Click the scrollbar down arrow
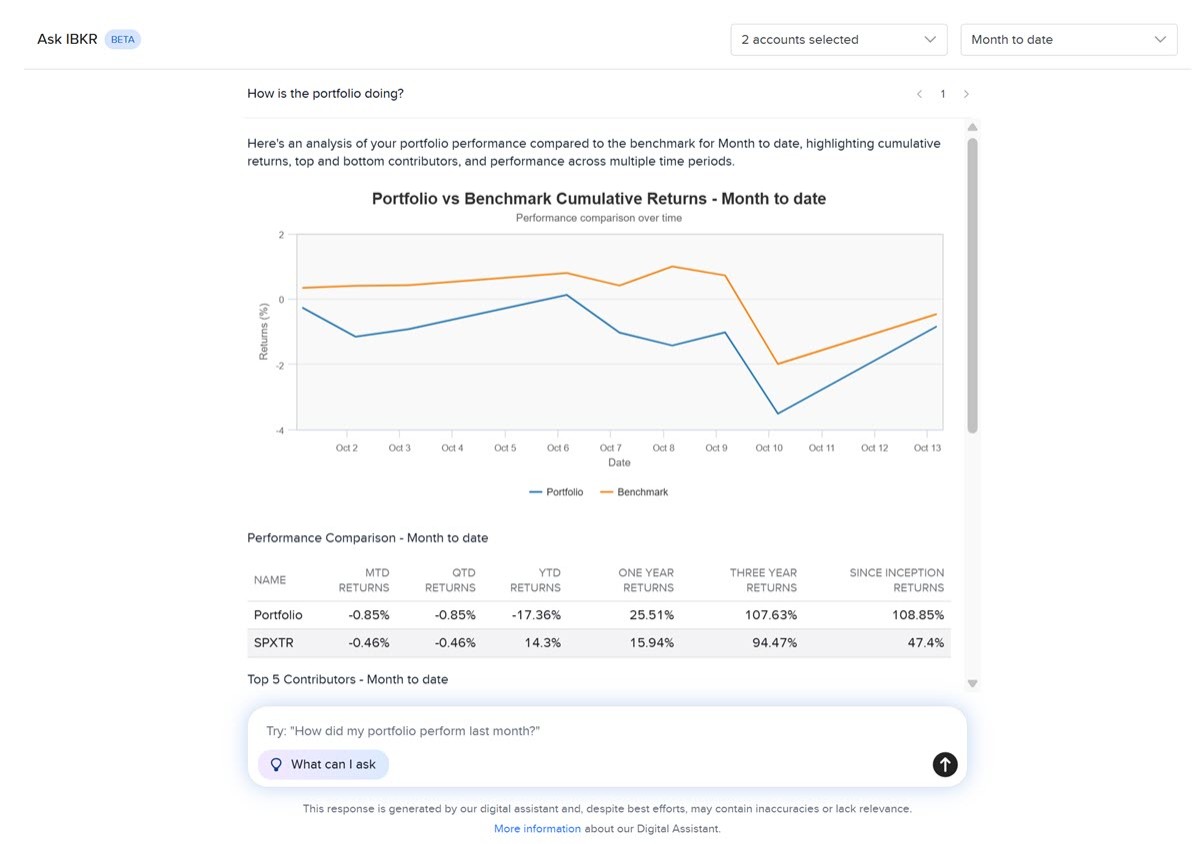The width and height of the screenshot is (1201, 844). click(972, 683)
